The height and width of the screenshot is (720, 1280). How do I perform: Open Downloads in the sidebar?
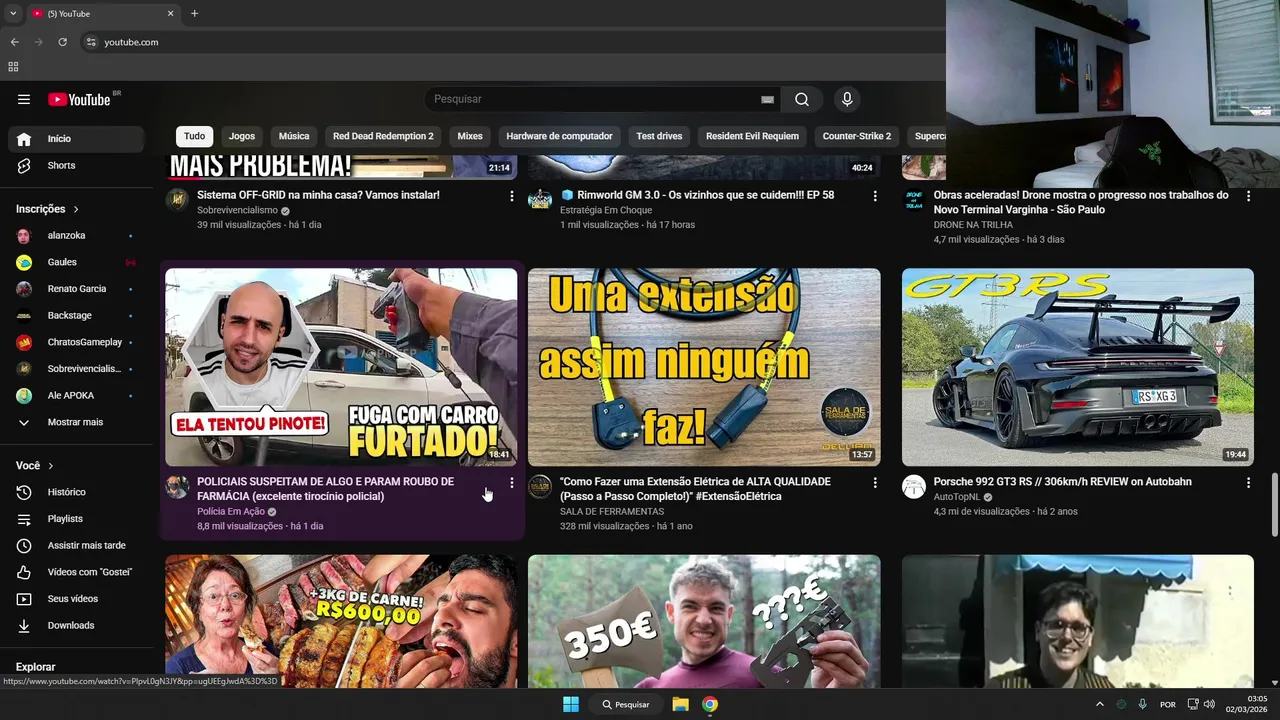point(76,625)
